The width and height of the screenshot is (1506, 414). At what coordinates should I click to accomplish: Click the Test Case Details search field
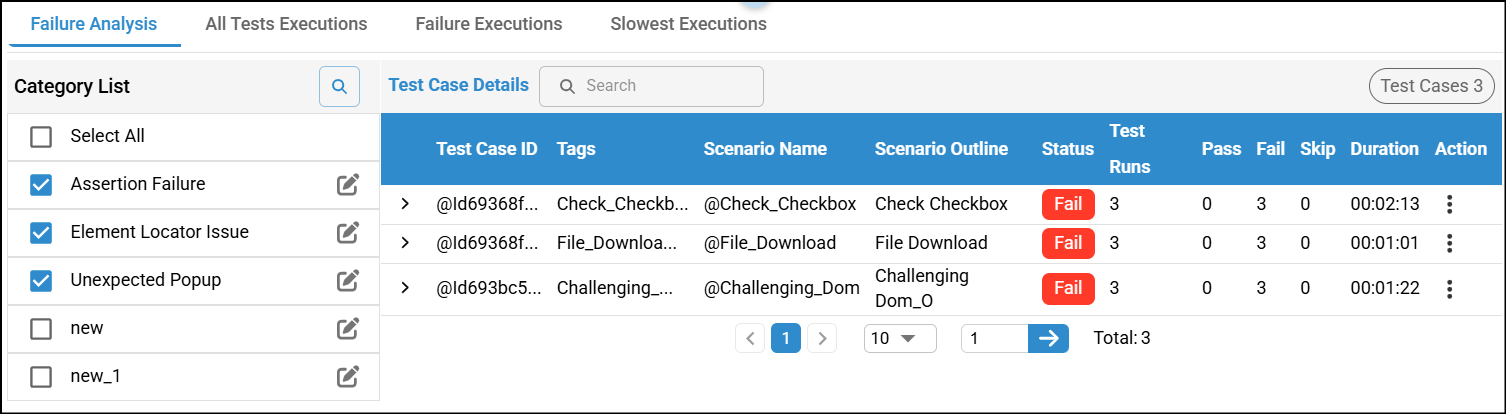pos(660,86)
